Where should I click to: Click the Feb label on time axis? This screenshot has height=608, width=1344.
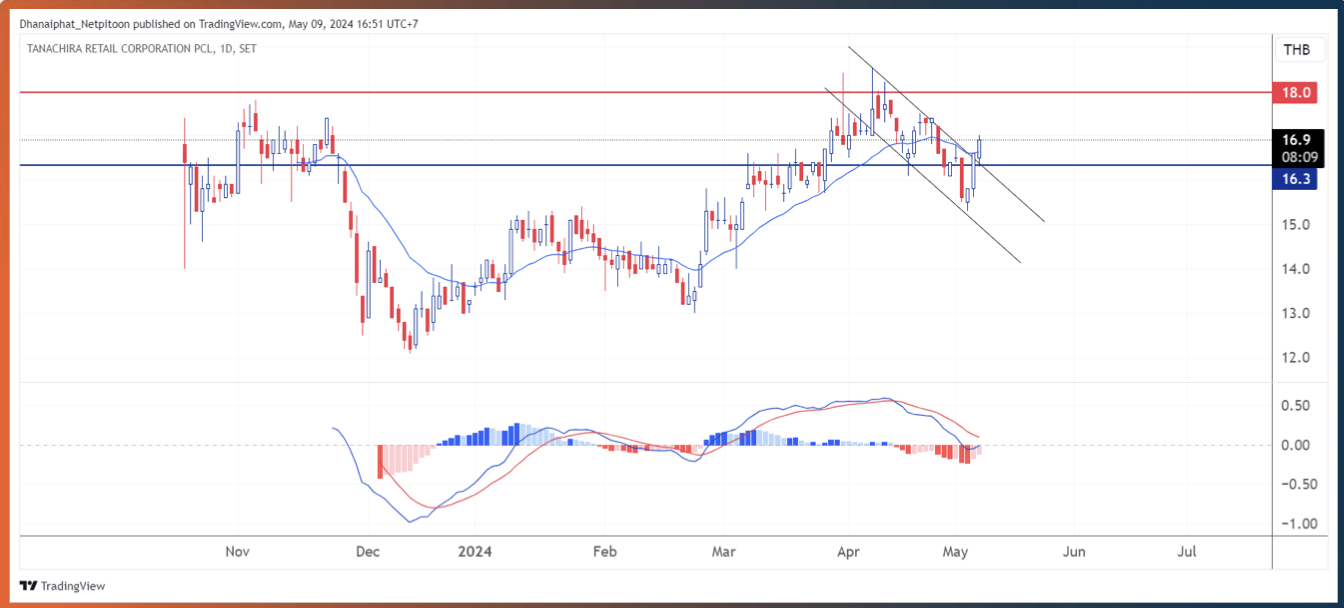point(603,551)
